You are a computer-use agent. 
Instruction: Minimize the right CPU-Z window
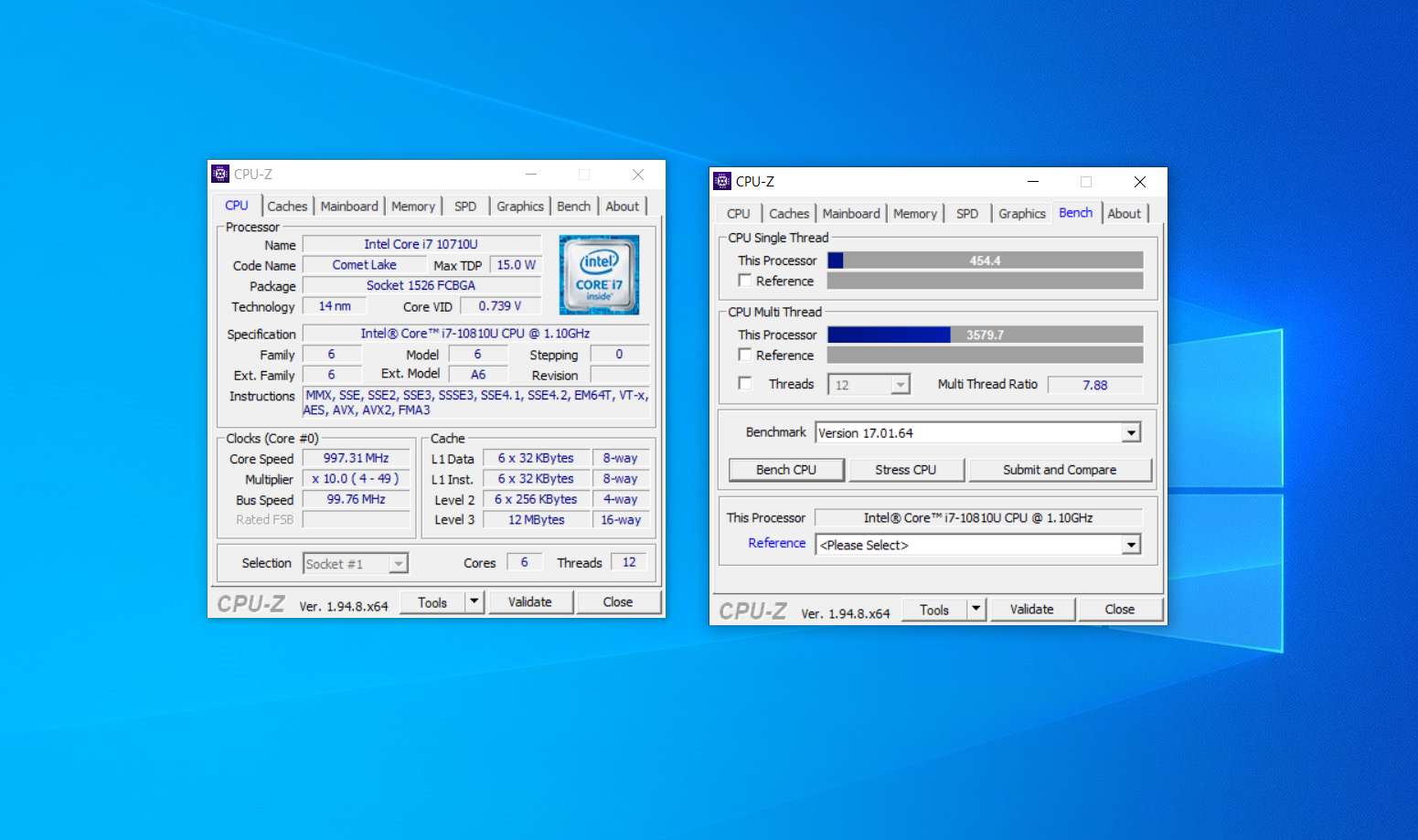(1033, 182)
